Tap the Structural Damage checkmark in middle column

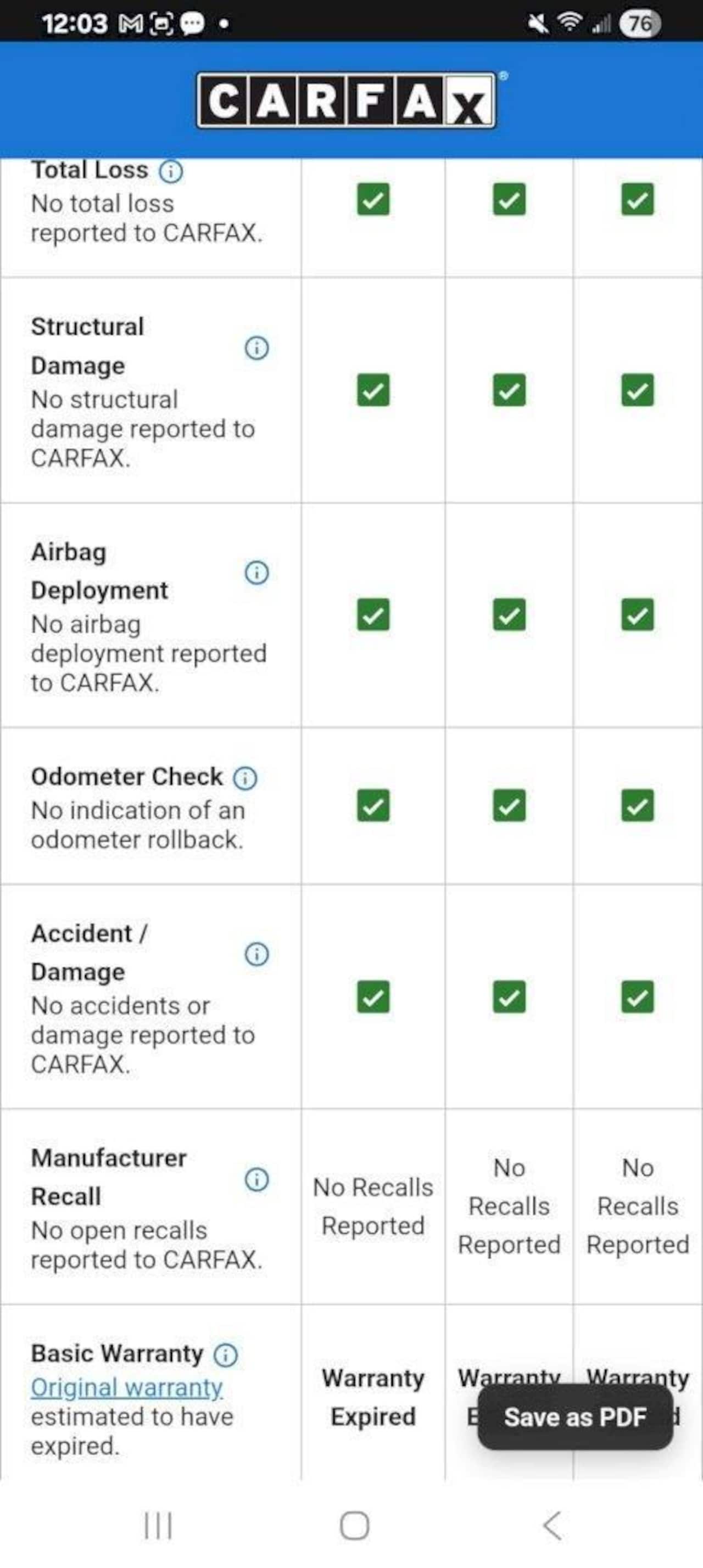tap(509, 390)
